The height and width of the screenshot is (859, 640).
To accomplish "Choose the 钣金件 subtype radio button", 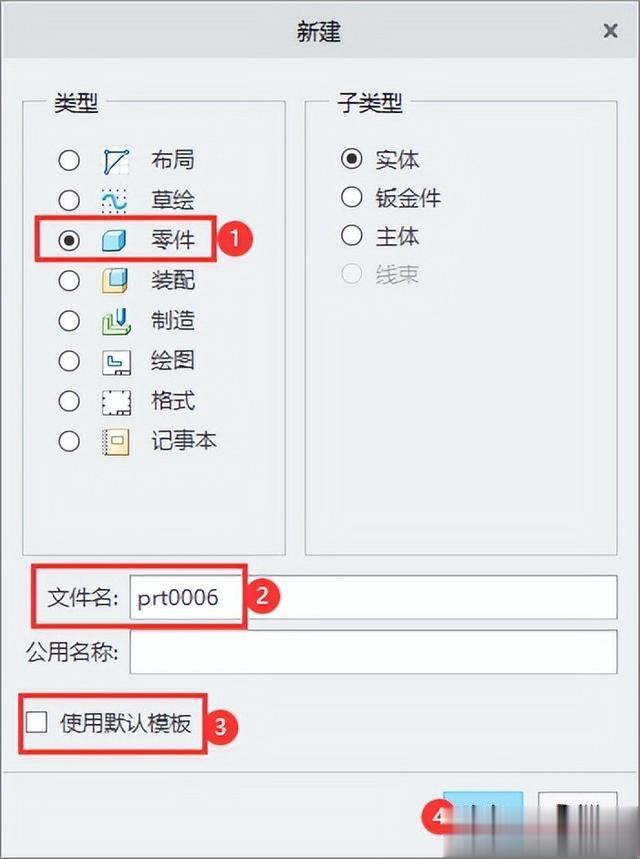I will (x=351, y=197).
